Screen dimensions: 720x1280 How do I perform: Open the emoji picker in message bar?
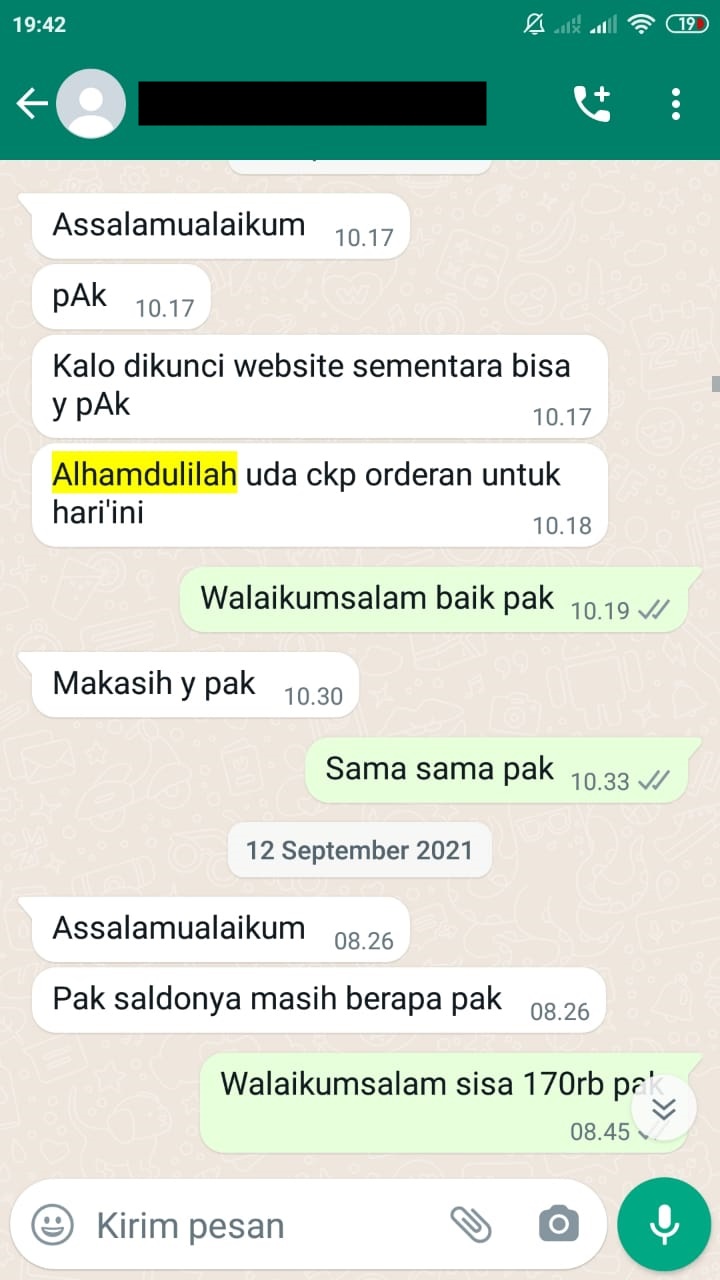click(x=53, y=1224)
